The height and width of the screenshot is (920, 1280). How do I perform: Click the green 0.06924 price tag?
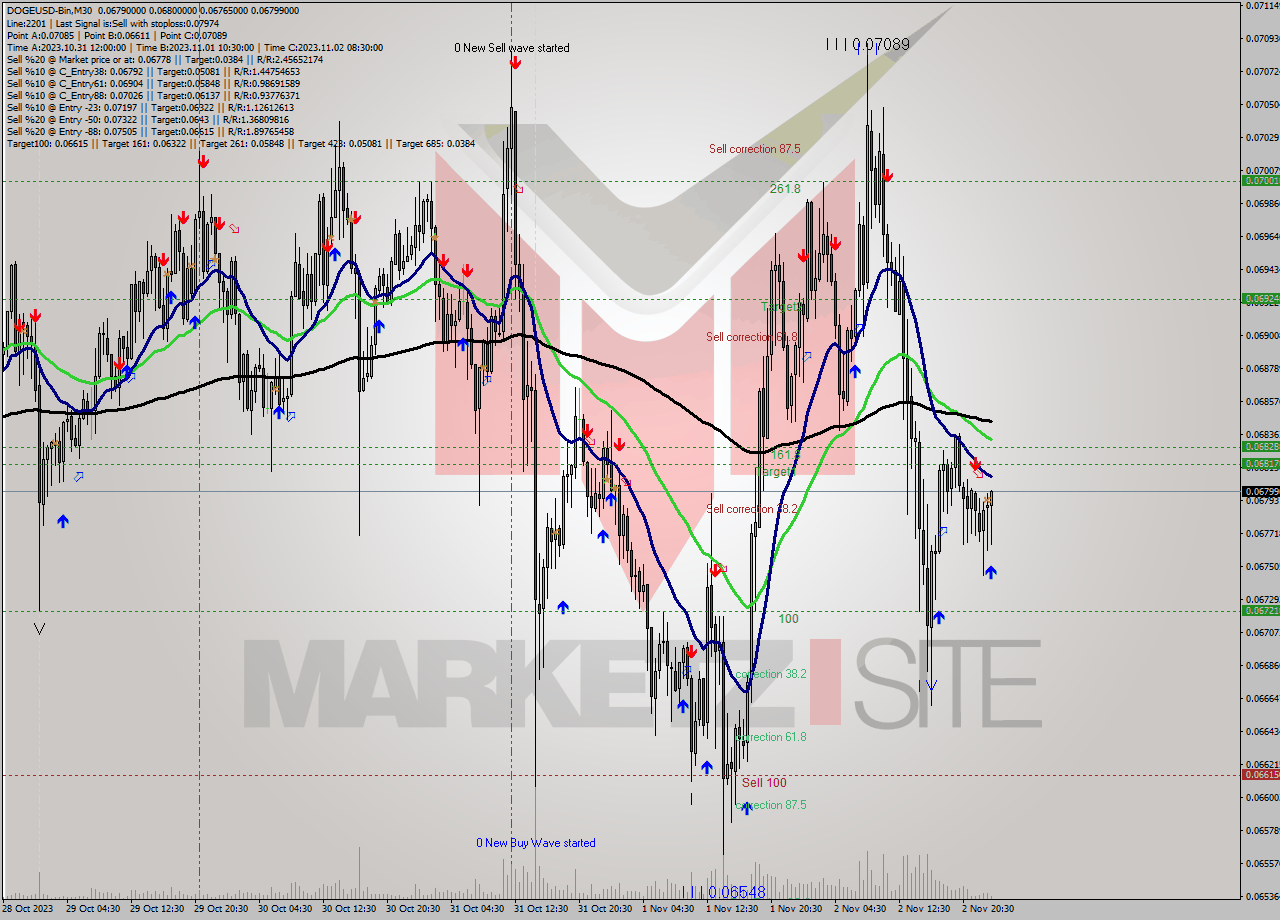click(1260, 298)
